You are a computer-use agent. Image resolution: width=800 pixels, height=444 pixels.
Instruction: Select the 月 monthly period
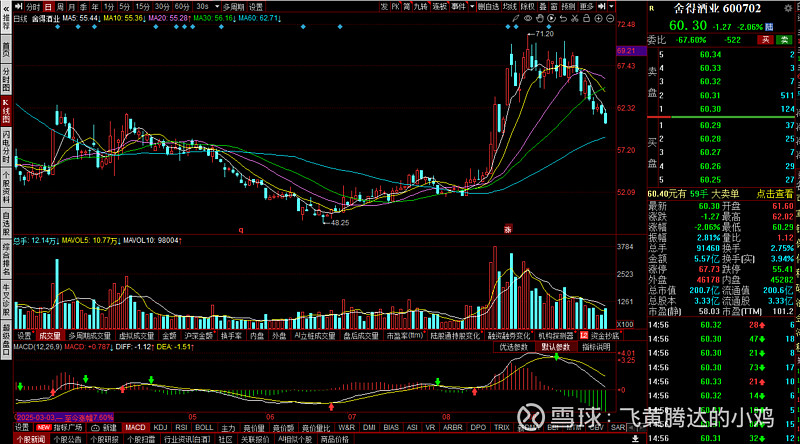coord(71,7)
